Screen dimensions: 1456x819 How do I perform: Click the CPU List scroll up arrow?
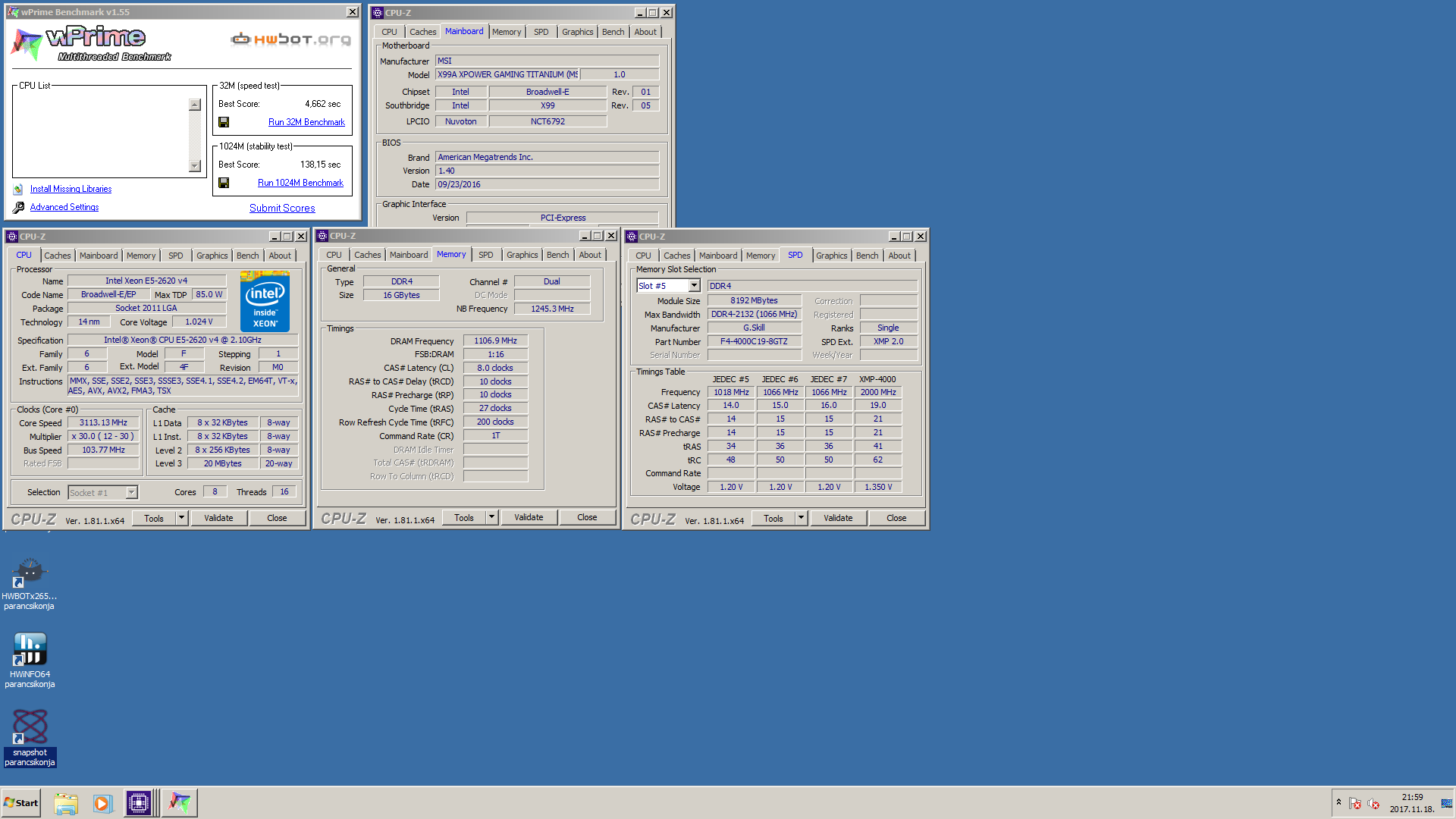click(x=195, y=105)
